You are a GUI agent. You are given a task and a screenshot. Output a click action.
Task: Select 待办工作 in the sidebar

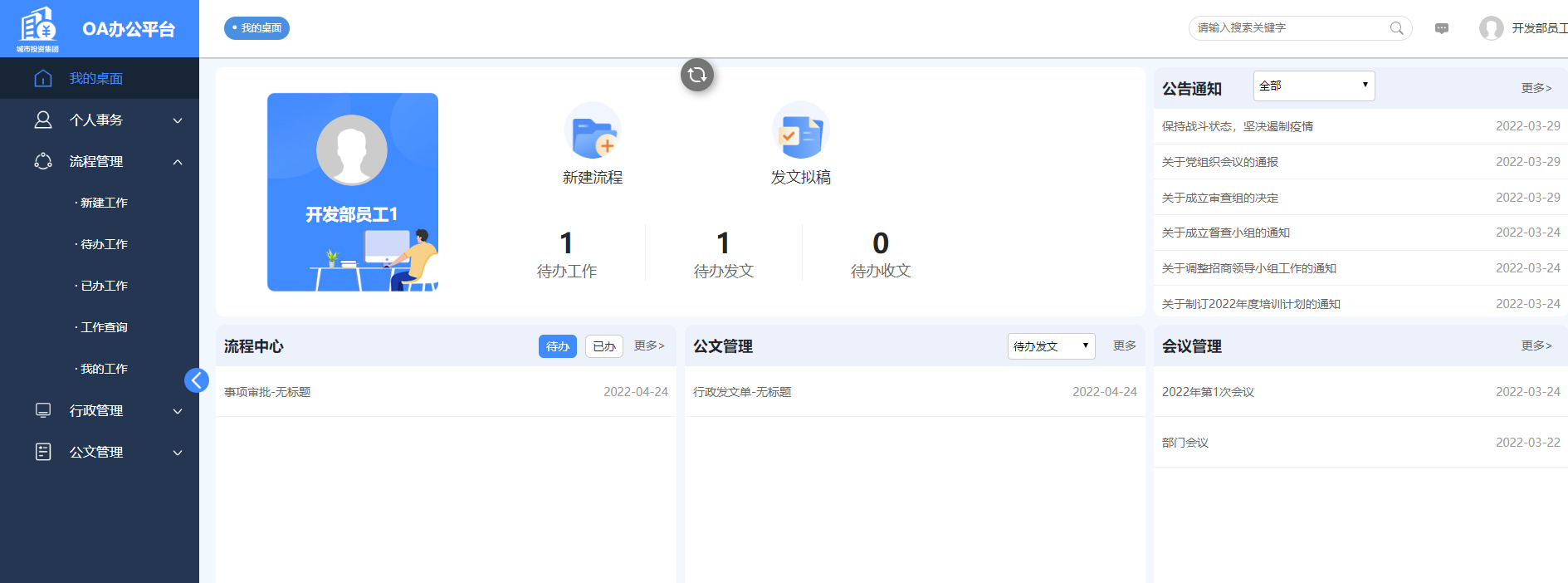[x=104, y=244]
